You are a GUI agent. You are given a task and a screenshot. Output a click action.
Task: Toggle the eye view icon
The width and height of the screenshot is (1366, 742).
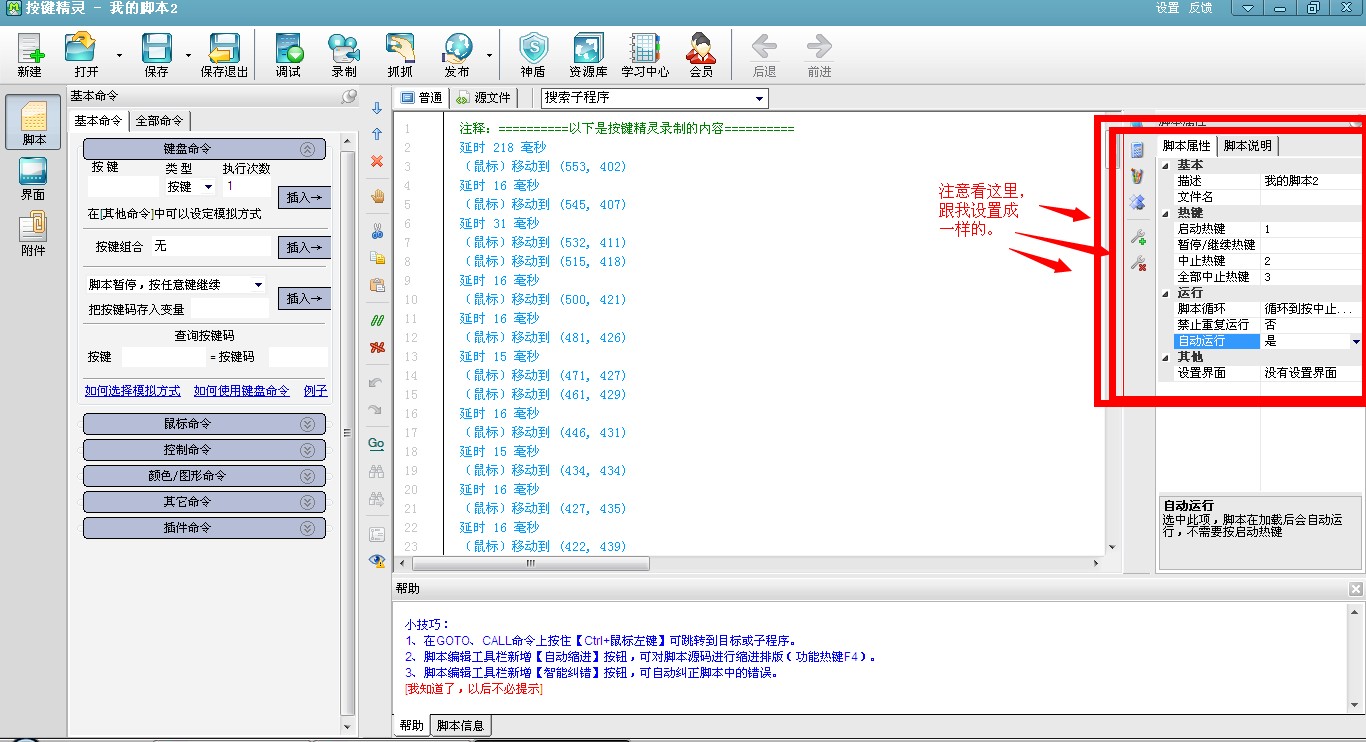point(377,561)
